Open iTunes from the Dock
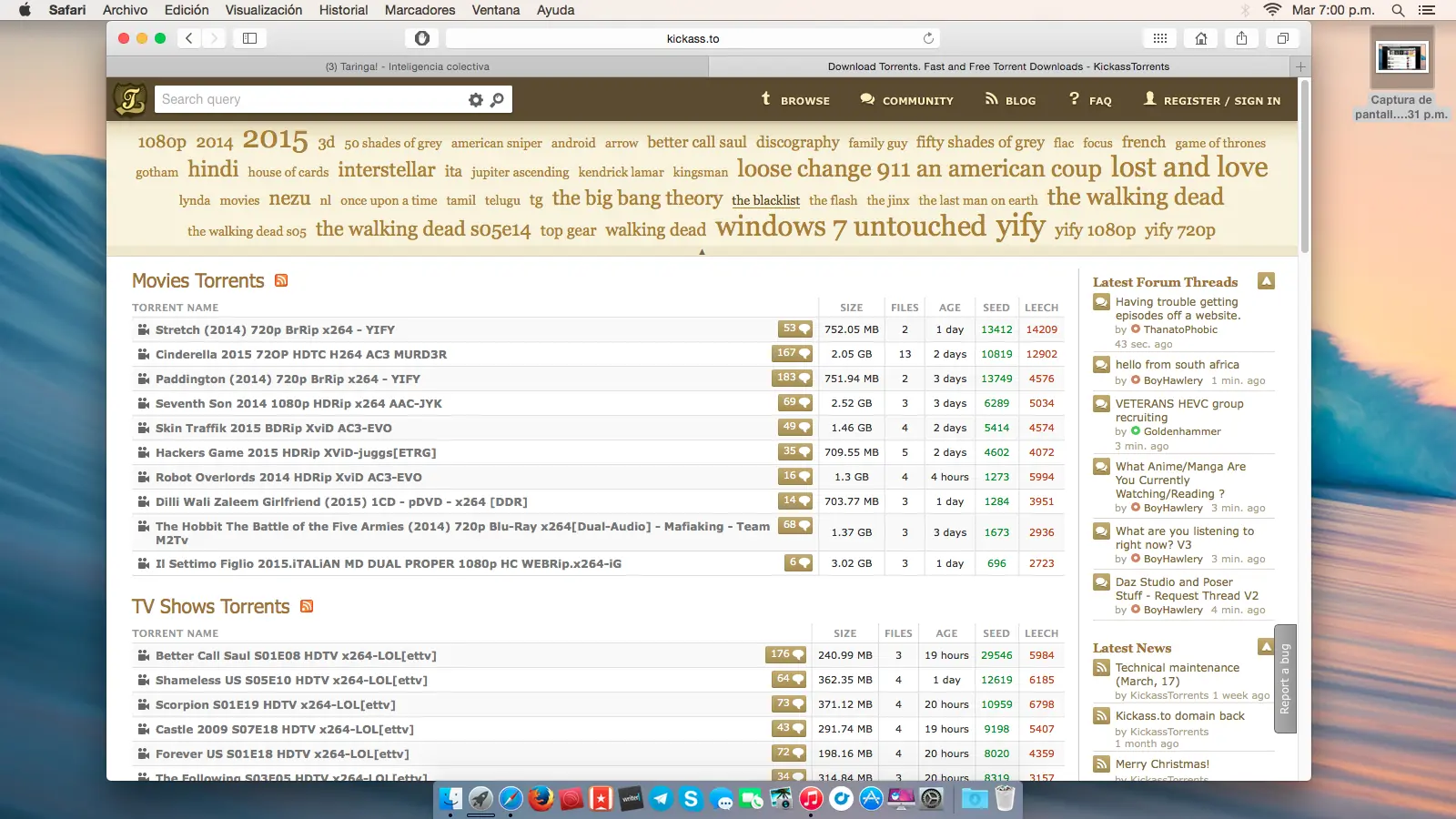Viewport: 1456px width, 819px height. click(811, 799)
